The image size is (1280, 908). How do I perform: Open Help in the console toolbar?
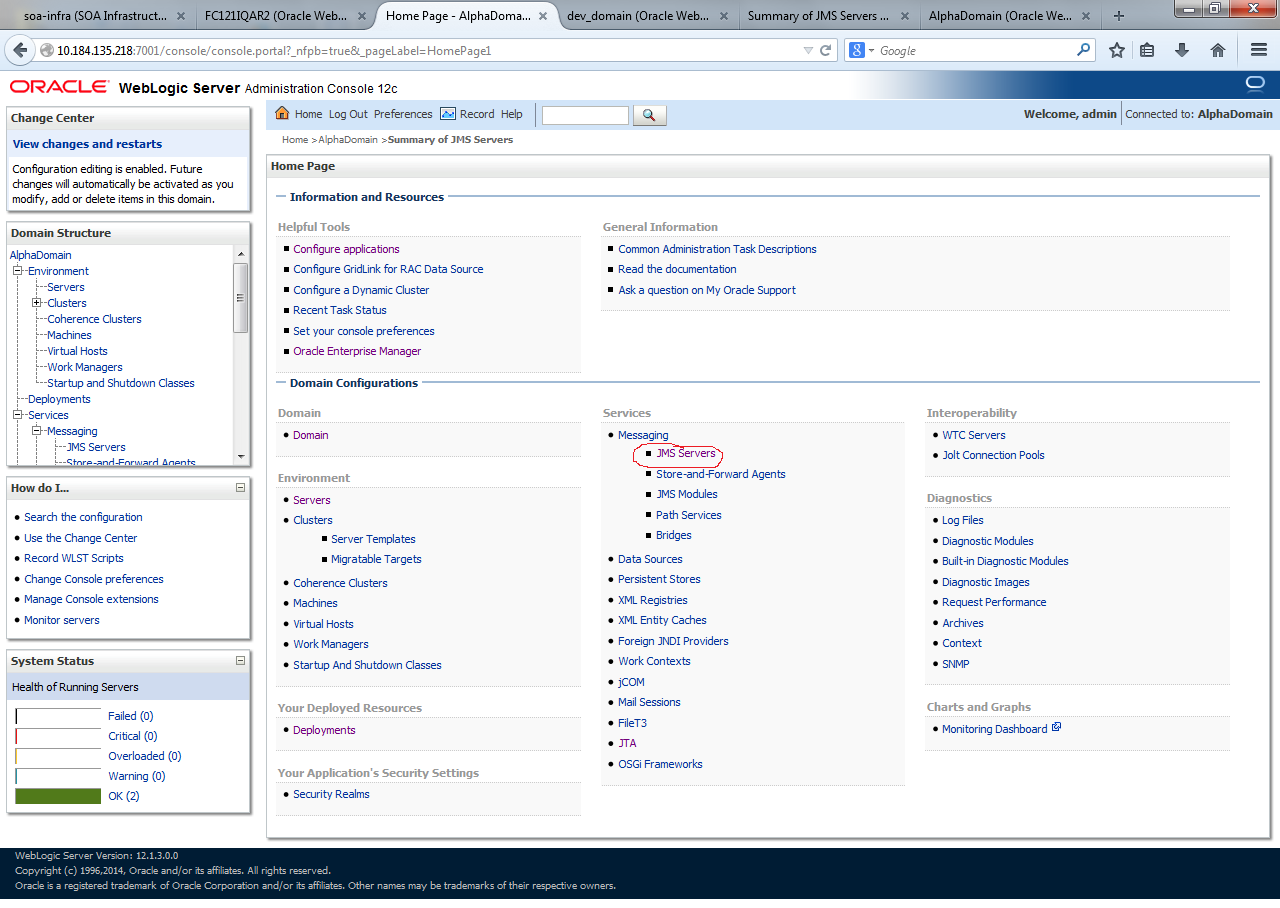pos(512,114)
